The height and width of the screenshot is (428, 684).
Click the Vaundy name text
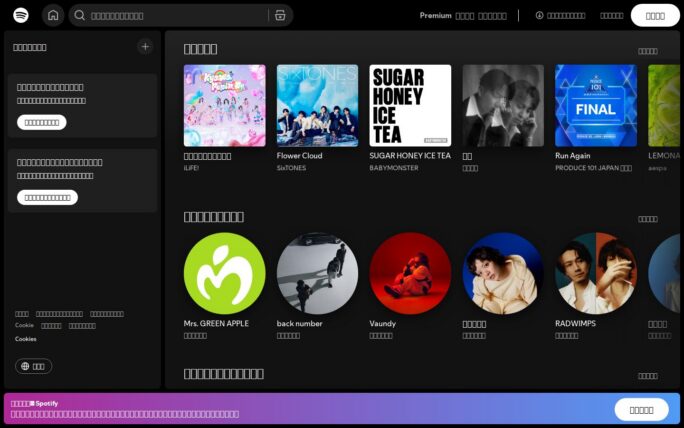[383, 324]
